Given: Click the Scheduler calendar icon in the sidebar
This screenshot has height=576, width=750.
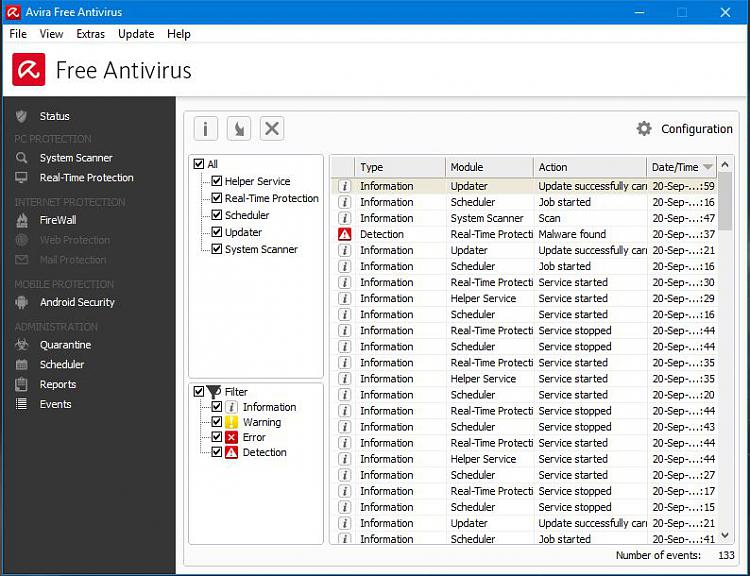Looking at the screenshot, I should coord(21,365).
